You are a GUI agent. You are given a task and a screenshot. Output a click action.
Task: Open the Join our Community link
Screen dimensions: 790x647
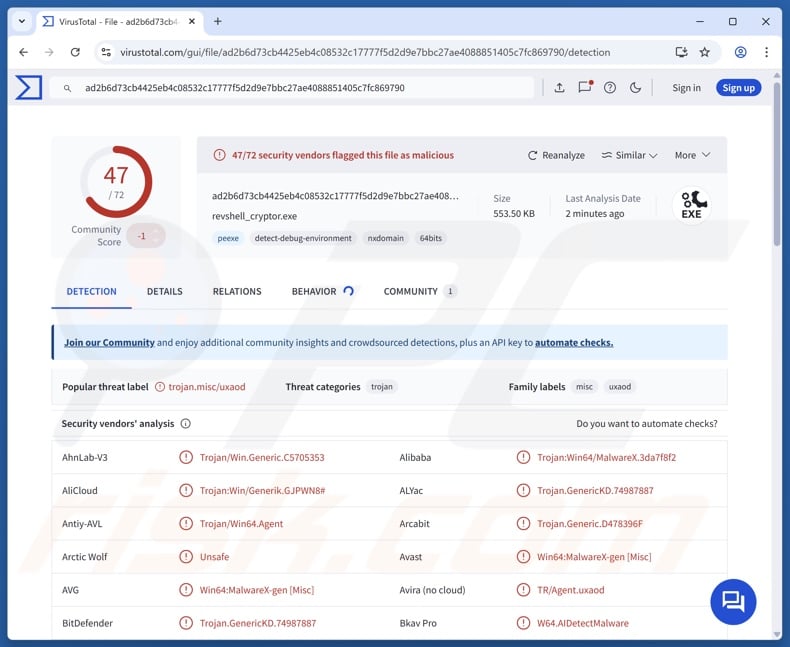(109, 343)
